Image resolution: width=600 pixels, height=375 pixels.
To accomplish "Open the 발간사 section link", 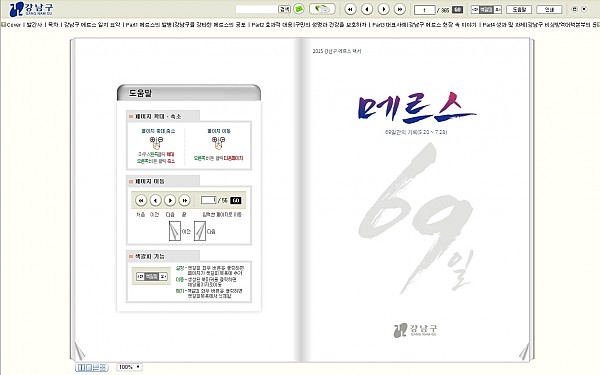I will [34, 25].
